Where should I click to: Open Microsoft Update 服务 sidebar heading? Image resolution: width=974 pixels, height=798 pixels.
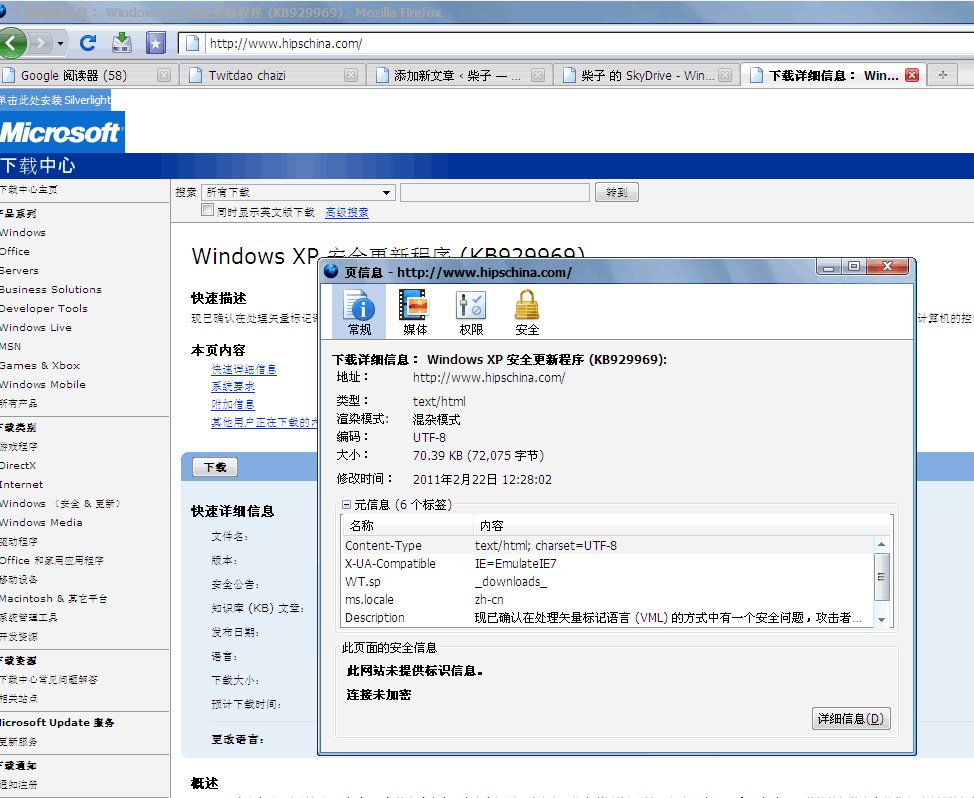[57, 723]
